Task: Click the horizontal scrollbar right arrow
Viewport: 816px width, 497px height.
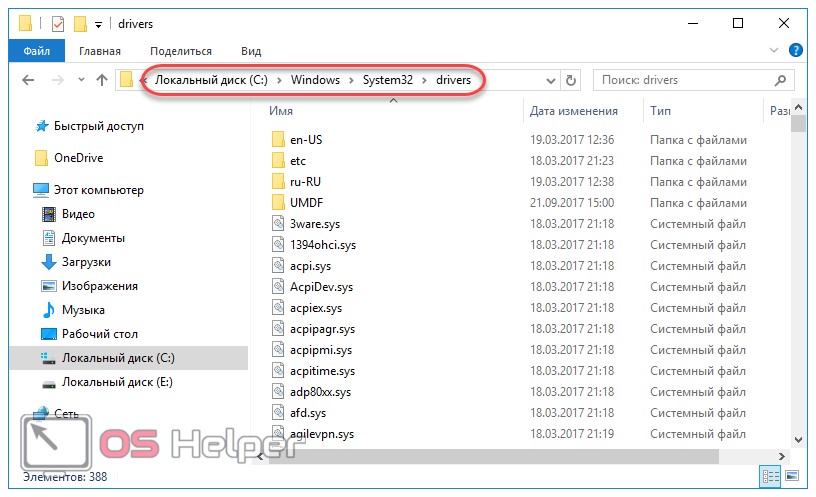Action: [782, 456]
